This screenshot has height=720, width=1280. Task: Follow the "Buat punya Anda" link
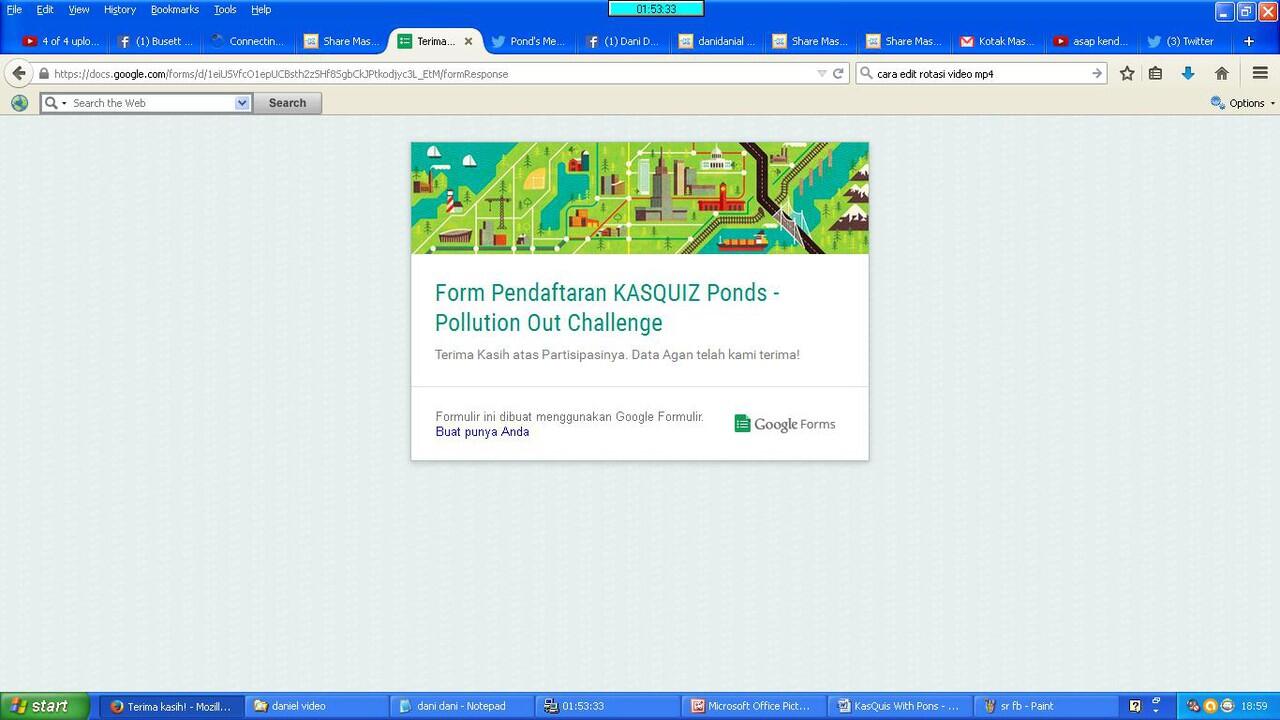click(x=482, y=432)
